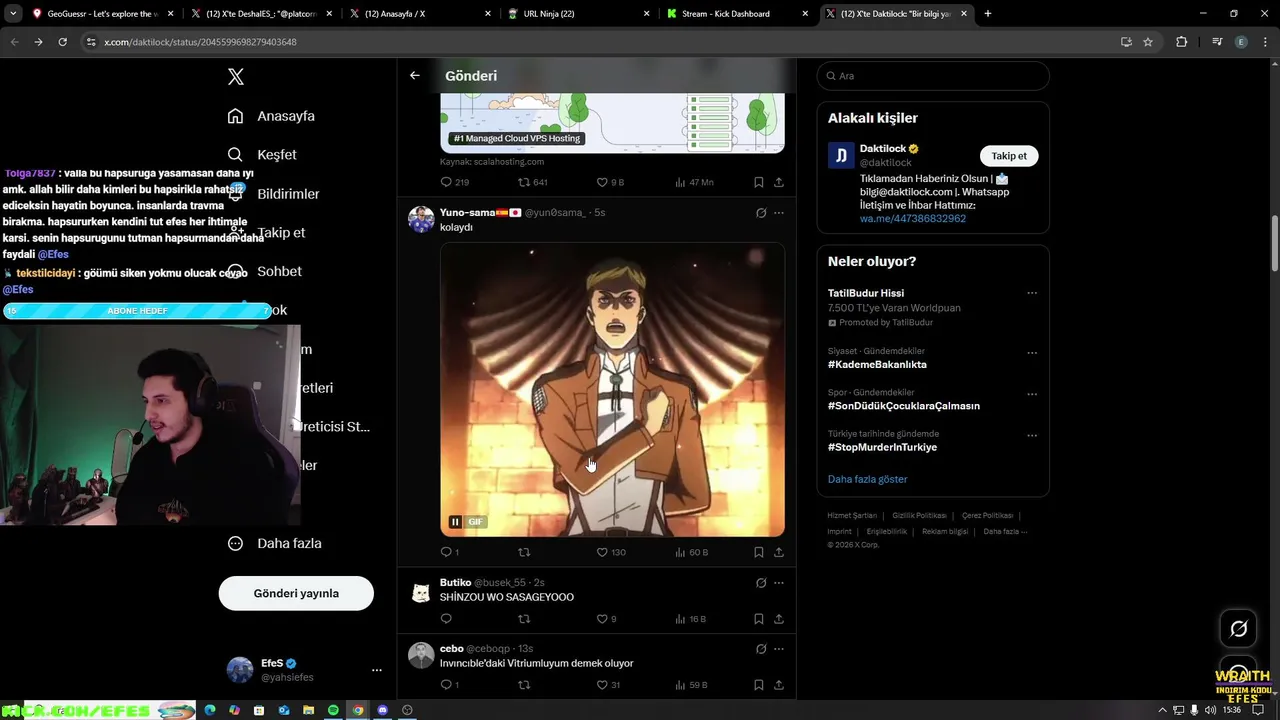
Task: Open Discord from the taskbar
Action: point(382,710)
